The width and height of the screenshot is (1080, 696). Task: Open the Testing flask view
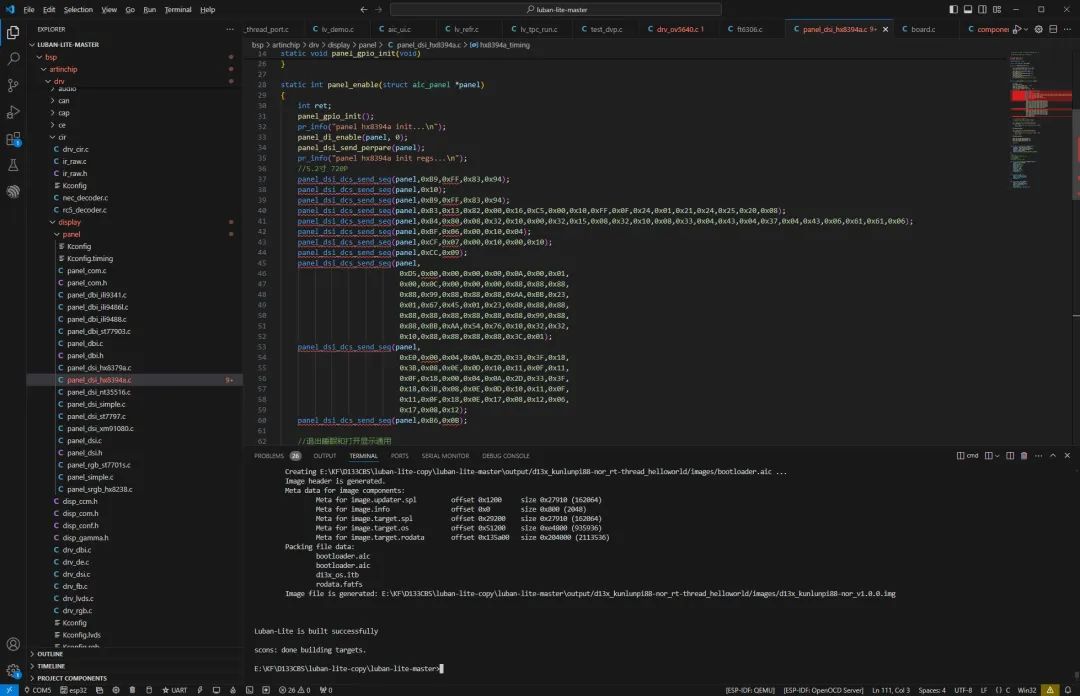point(13,165)
